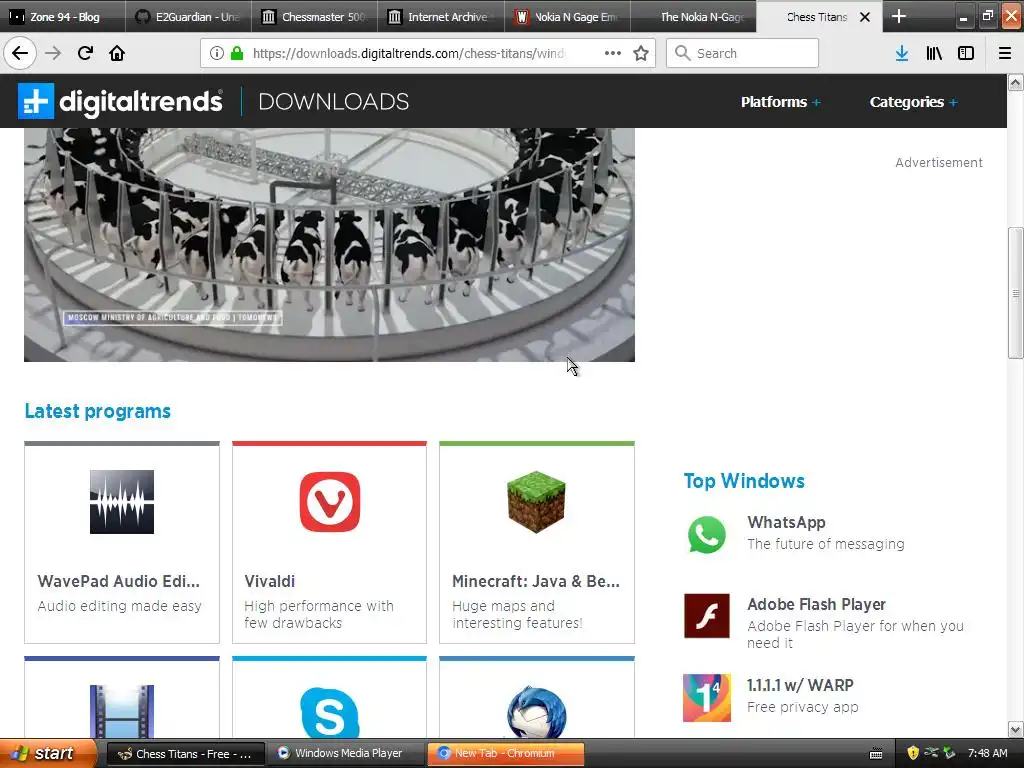The image size is (1024, 768).
Task: Toggle the sidebar view icon
Action: point(966,53)
